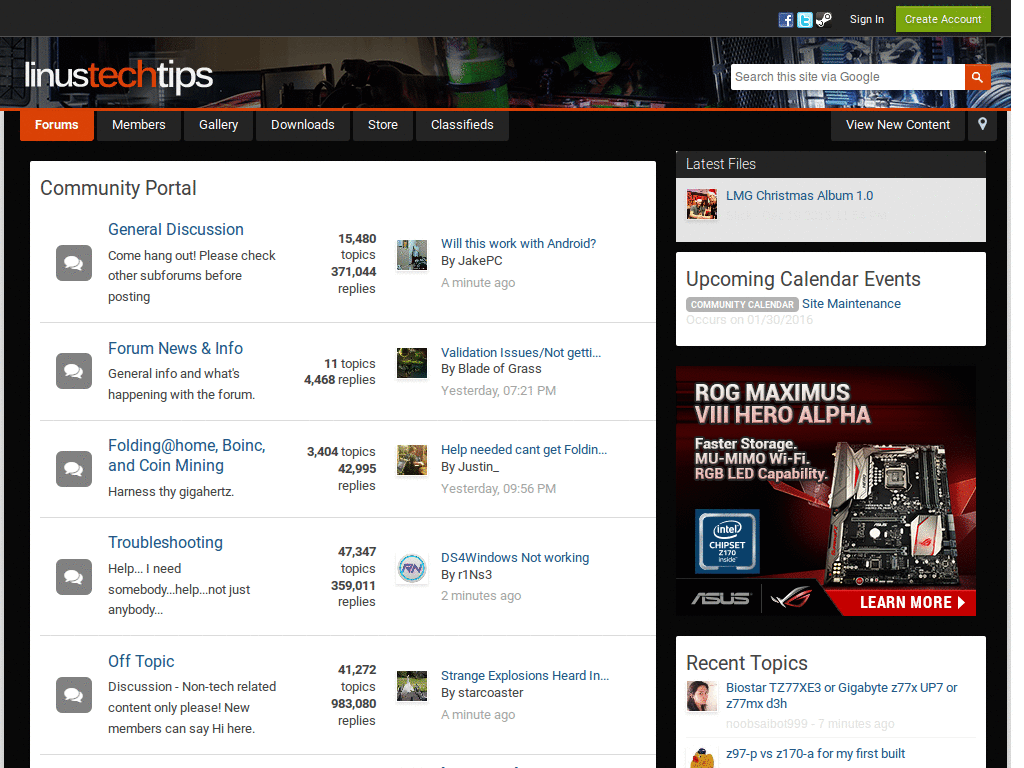Screen dimensions: 1024x768
Task: Click Off Topic speech bubble icon
Action: (74, 694)
